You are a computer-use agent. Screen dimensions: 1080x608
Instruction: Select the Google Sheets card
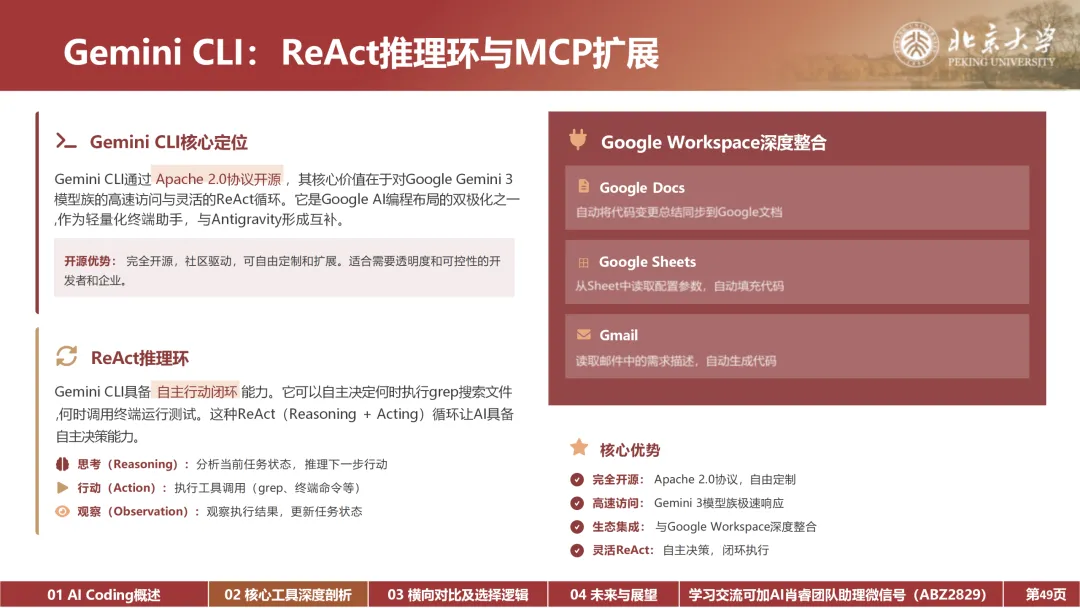797,272
